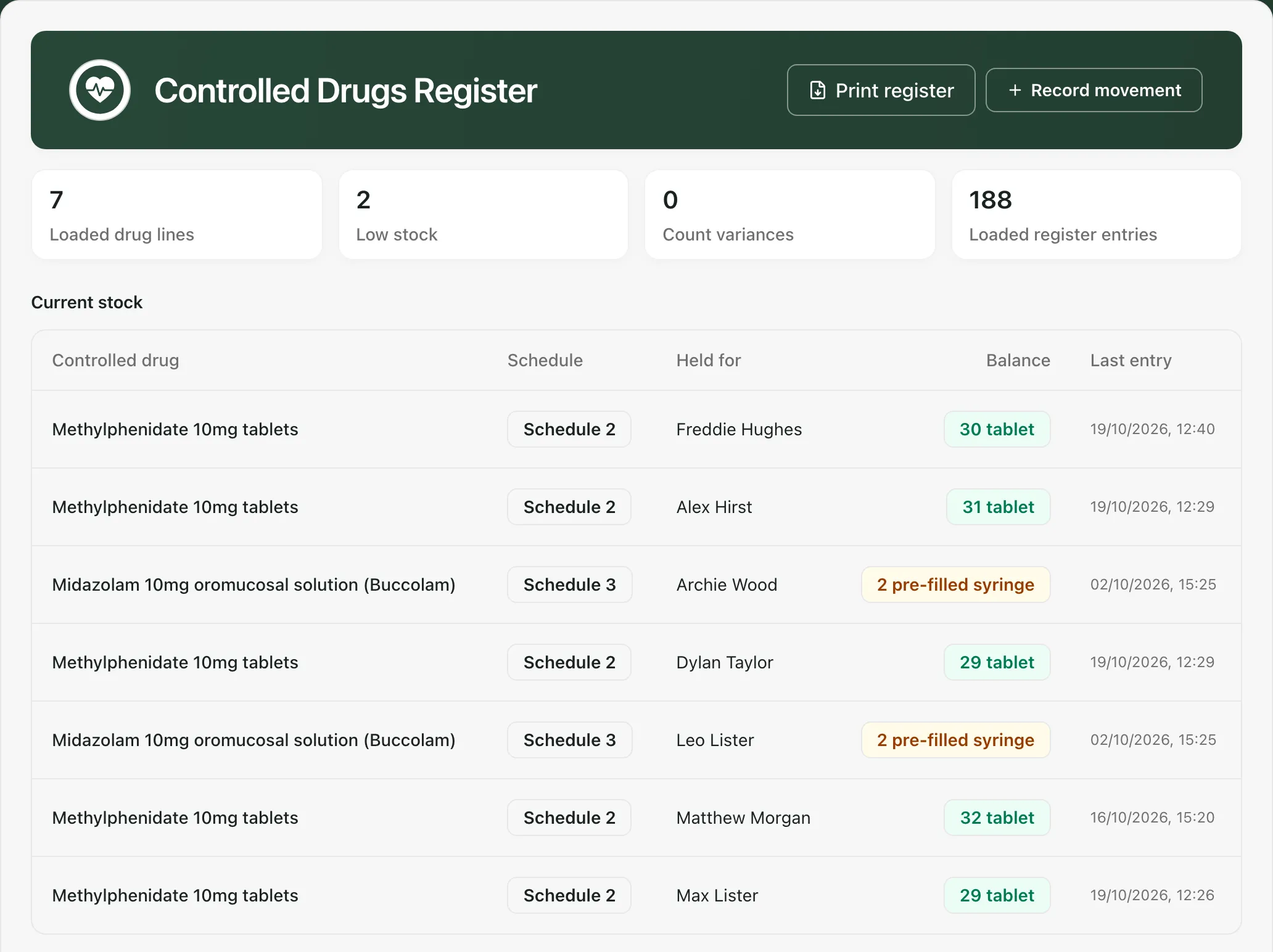Click the Held for column header
Image resolution: width=1273 pixels, height=952 pixels.
[708, 360]
